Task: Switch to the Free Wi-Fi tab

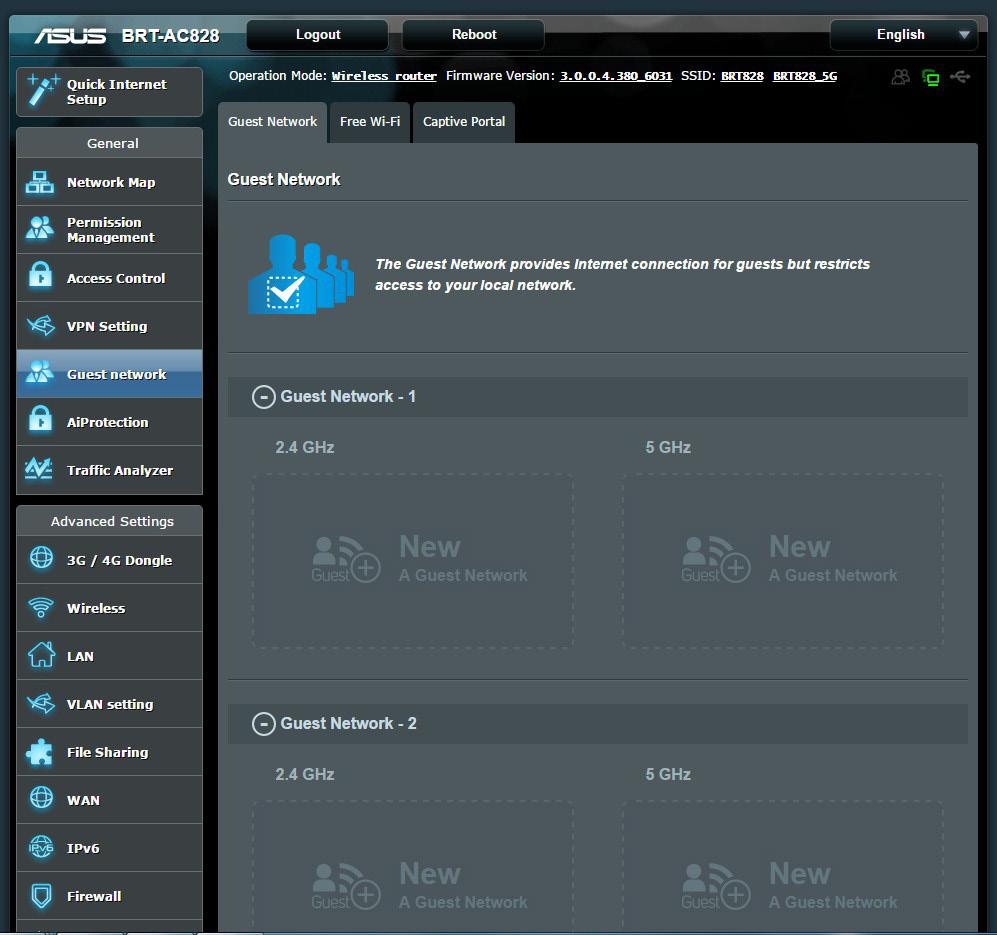Action: tap(370, 122)
